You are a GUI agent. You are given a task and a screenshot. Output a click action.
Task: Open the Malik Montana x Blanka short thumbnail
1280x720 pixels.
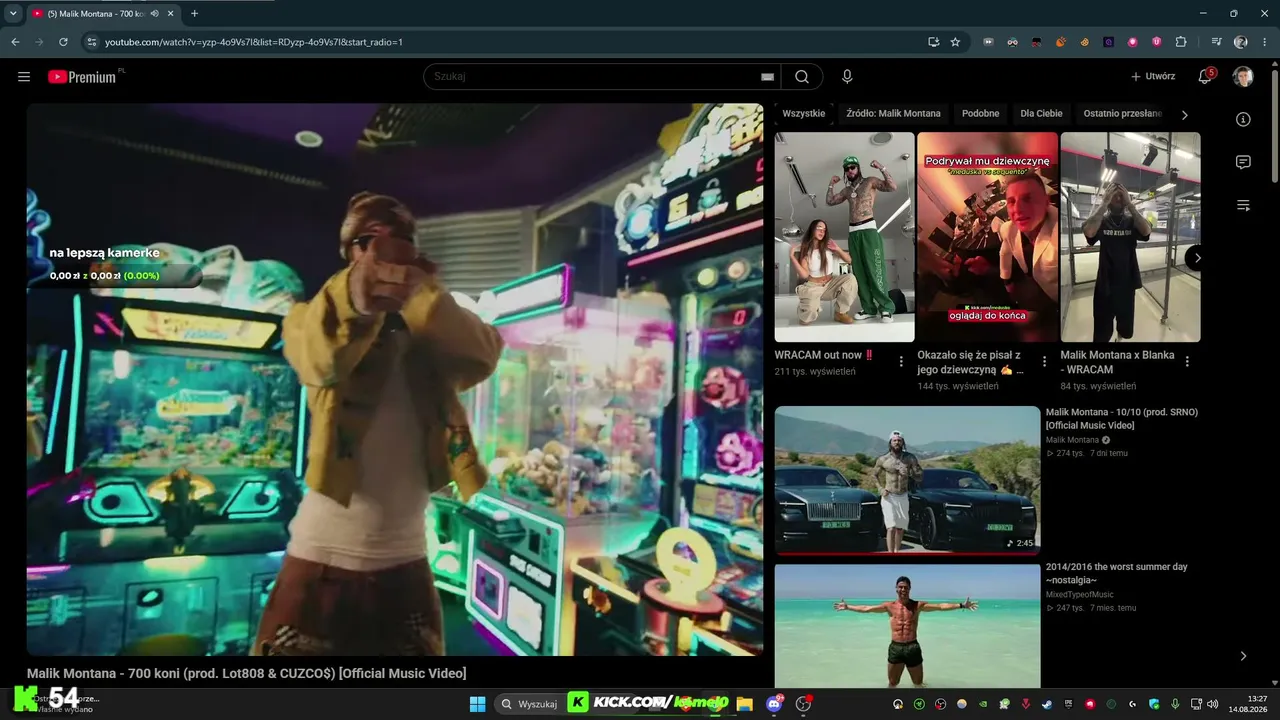pos(1130,237)
